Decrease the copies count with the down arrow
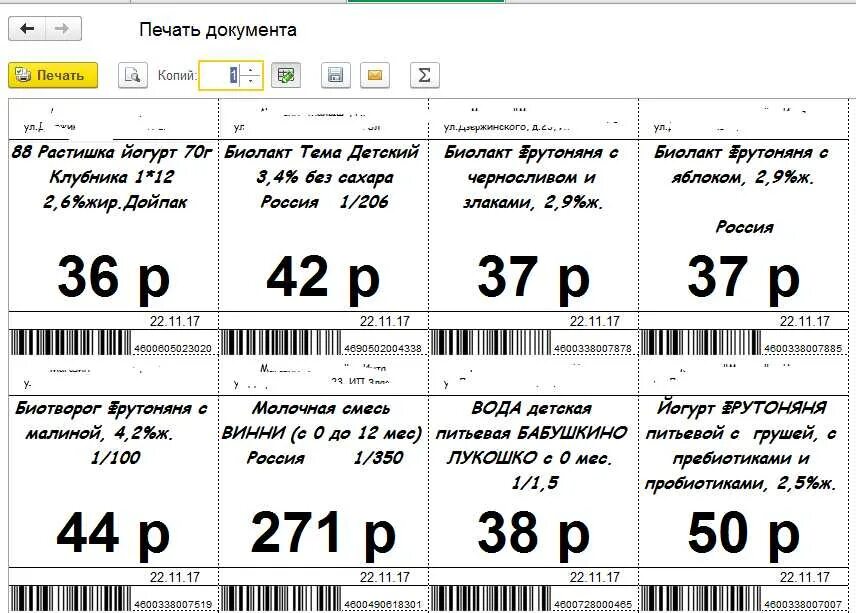 click(x=251, y=81)
